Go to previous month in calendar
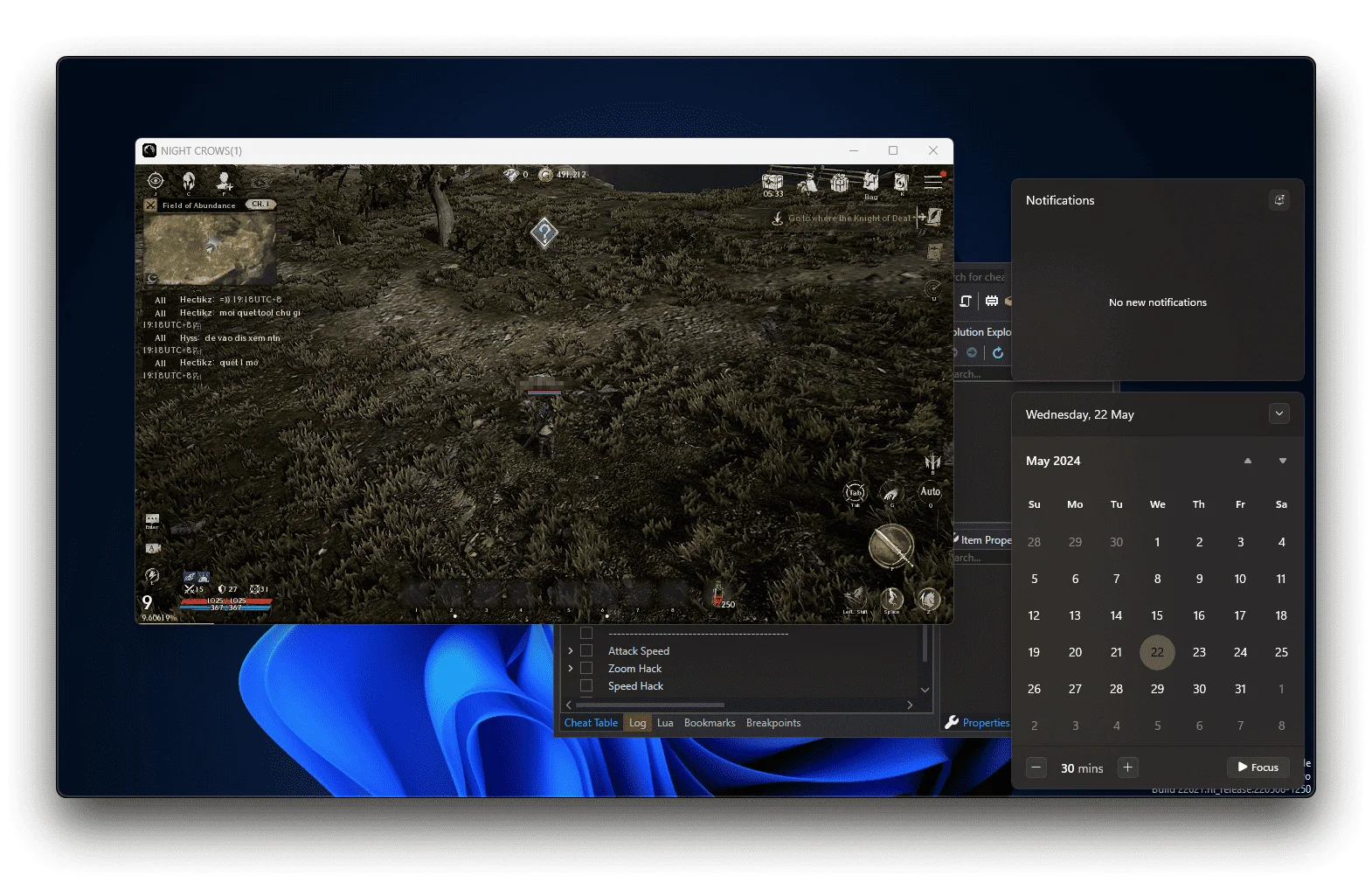Image resolution: width=1372 pixels, height=882 pixels. (x=1248, y=461)
